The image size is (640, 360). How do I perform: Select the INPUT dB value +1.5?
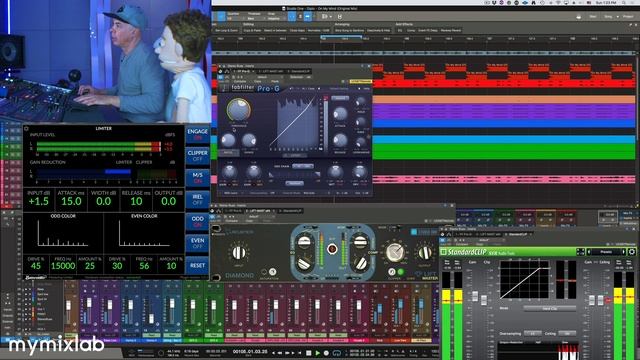click(x=39, y=201)
